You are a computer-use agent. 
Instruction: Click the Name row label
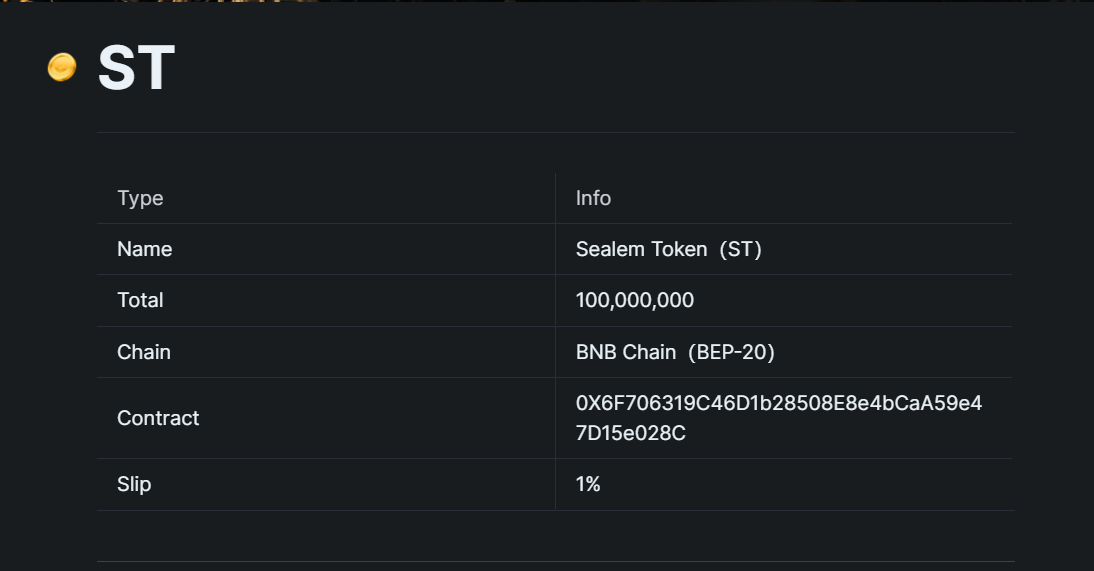(144, 249)
